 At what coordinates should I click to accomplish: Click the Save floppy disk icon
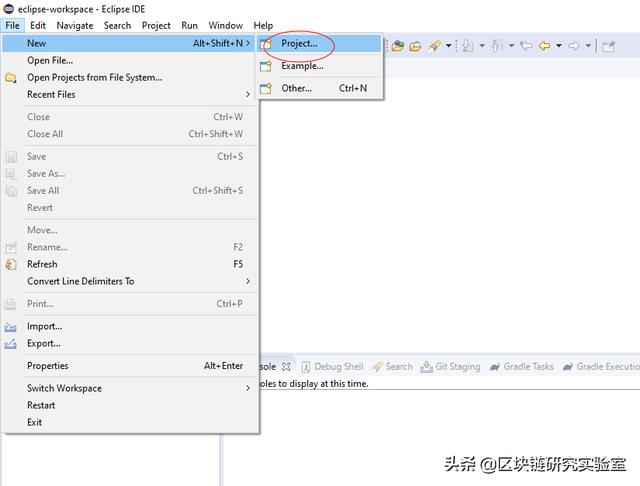11,157
